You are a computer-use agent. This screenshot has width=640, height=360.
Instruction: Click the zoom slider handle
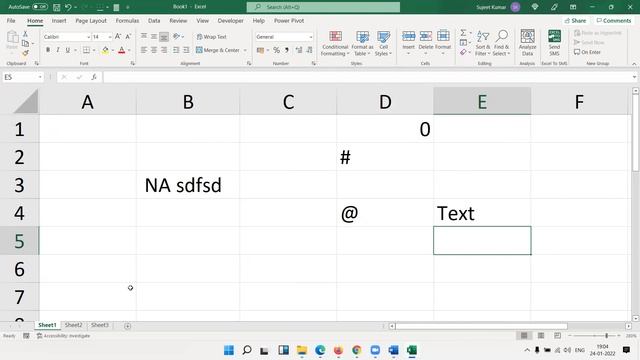point(607,336)
